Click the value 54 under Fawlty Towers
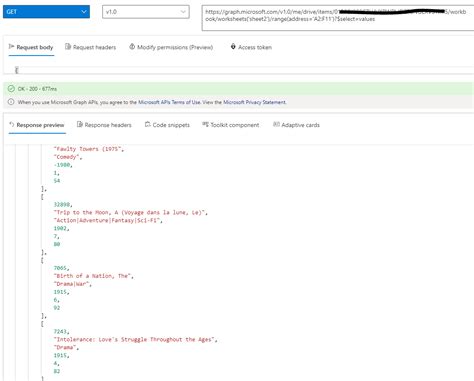Image resolution: width=474 pixels, height=381 pixels. coord(57,181)
